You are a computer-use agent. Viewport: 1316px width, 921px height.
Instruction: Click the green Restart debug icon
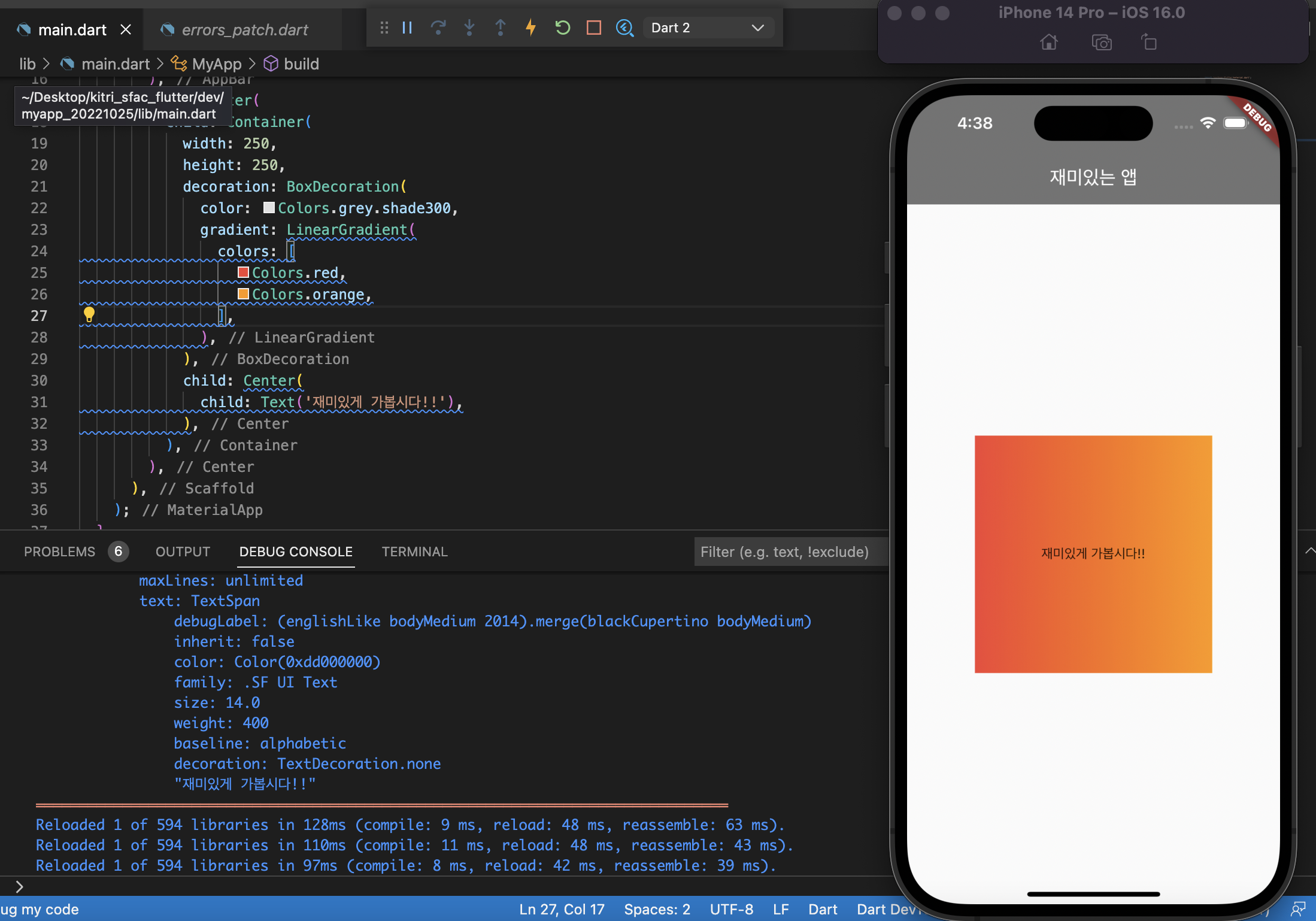562,28
